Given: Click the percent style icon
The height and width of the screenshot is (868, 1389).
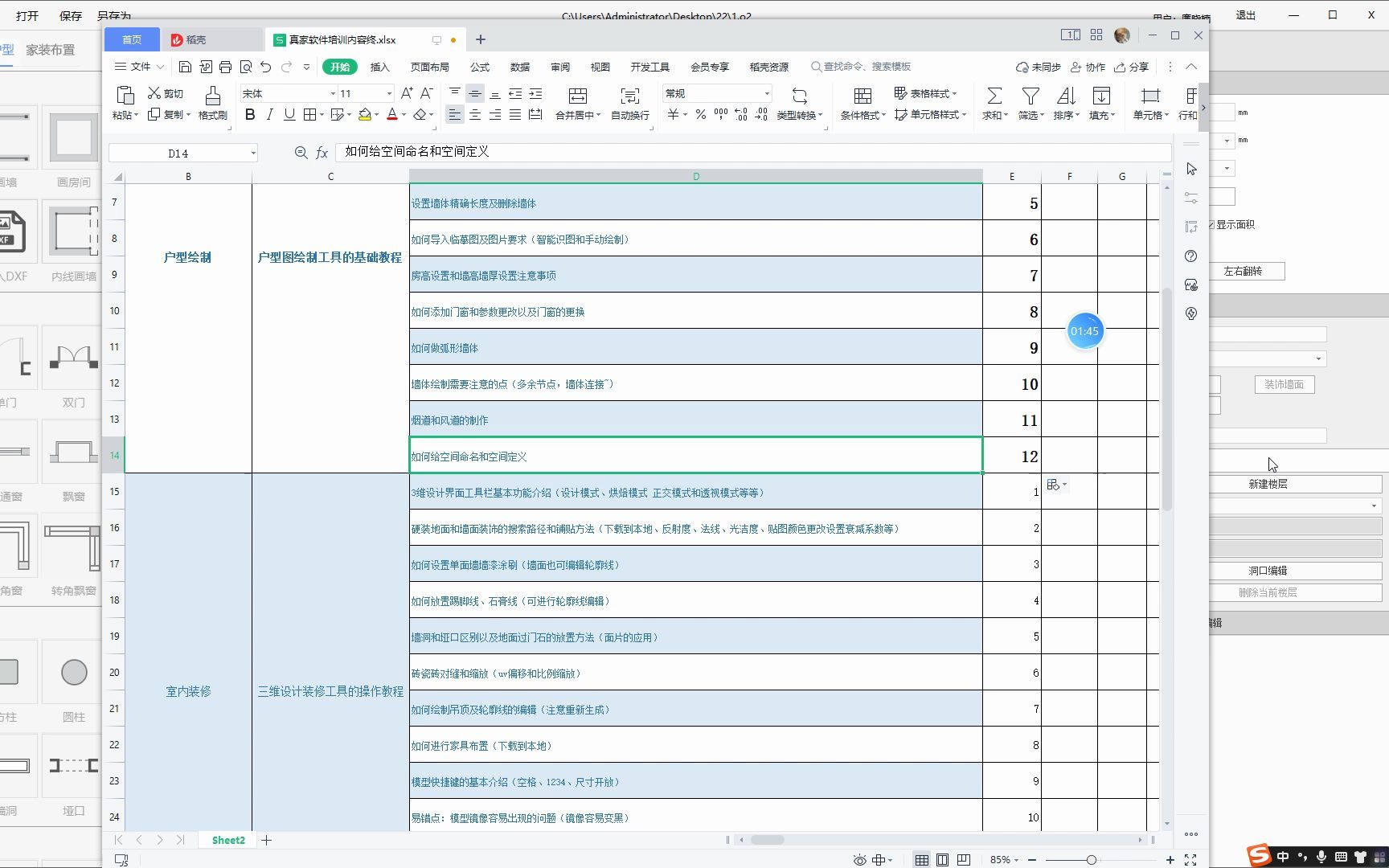Looking at the screenshot, I should 701,115.
